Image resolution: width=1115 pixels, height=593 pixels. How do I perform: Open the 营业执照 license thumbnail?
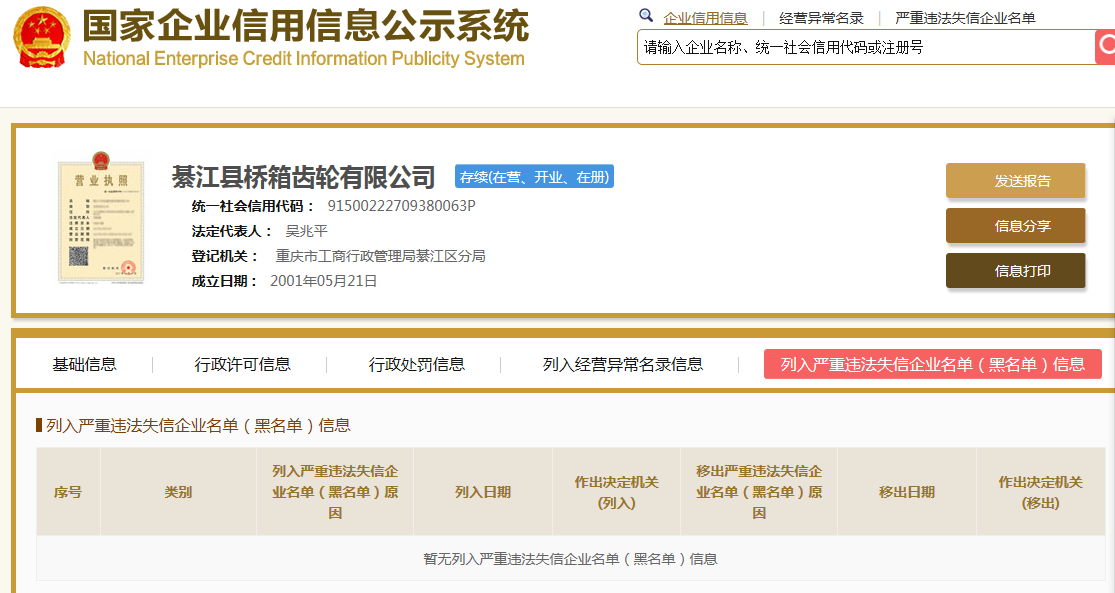(x=101, y=218)
